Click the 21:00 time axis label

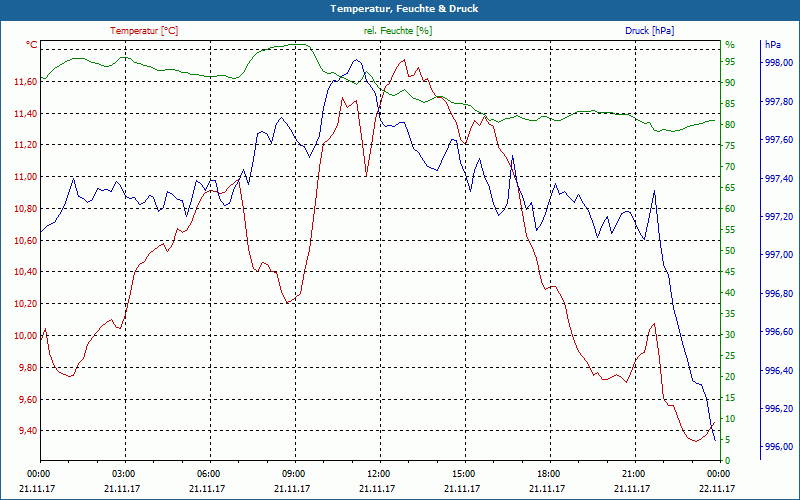(633, 473)
